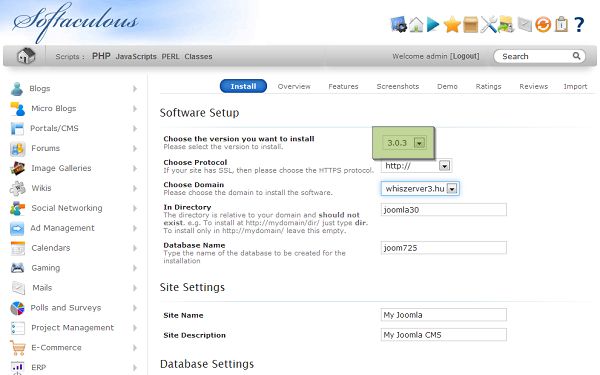
Task: Open the Demo tab
Action: click(x=447, y=86)
